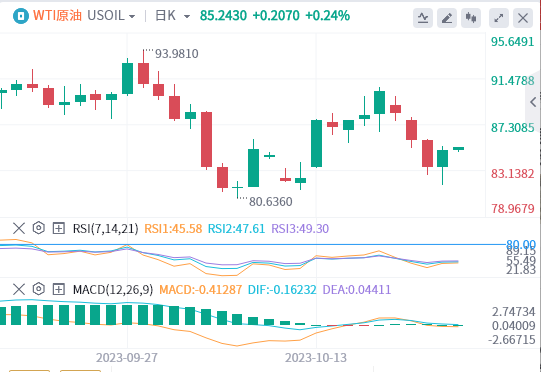Add an indicator below the RSI panel

[59, 228]
